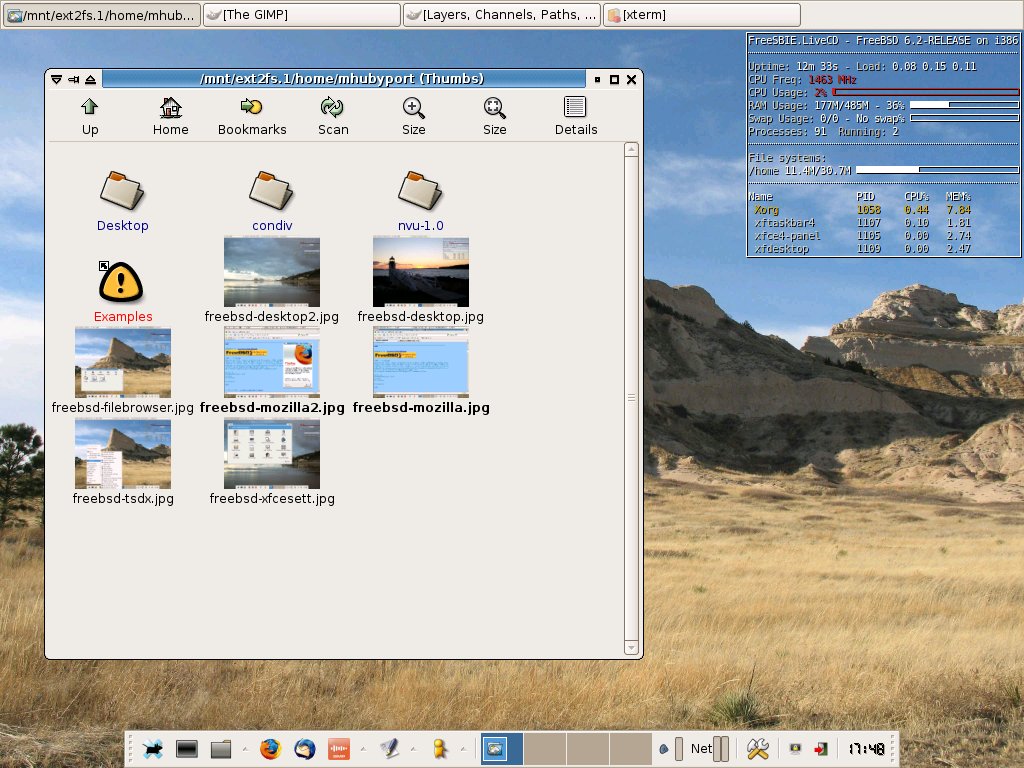Click the panel volume mixer slider

point(678,749)
